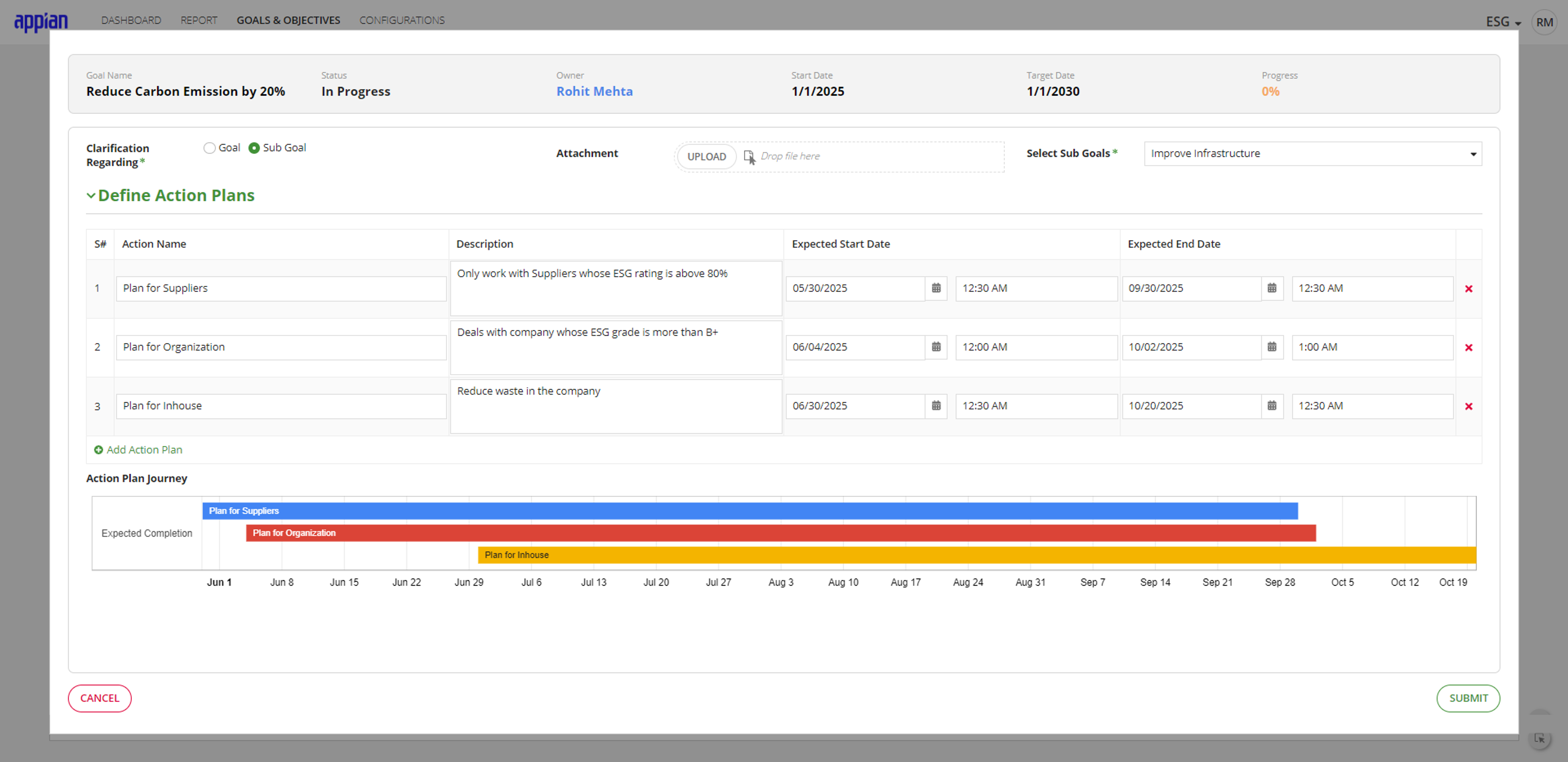
Task: Go to the Configurations tab
Action: pos(402,20)
